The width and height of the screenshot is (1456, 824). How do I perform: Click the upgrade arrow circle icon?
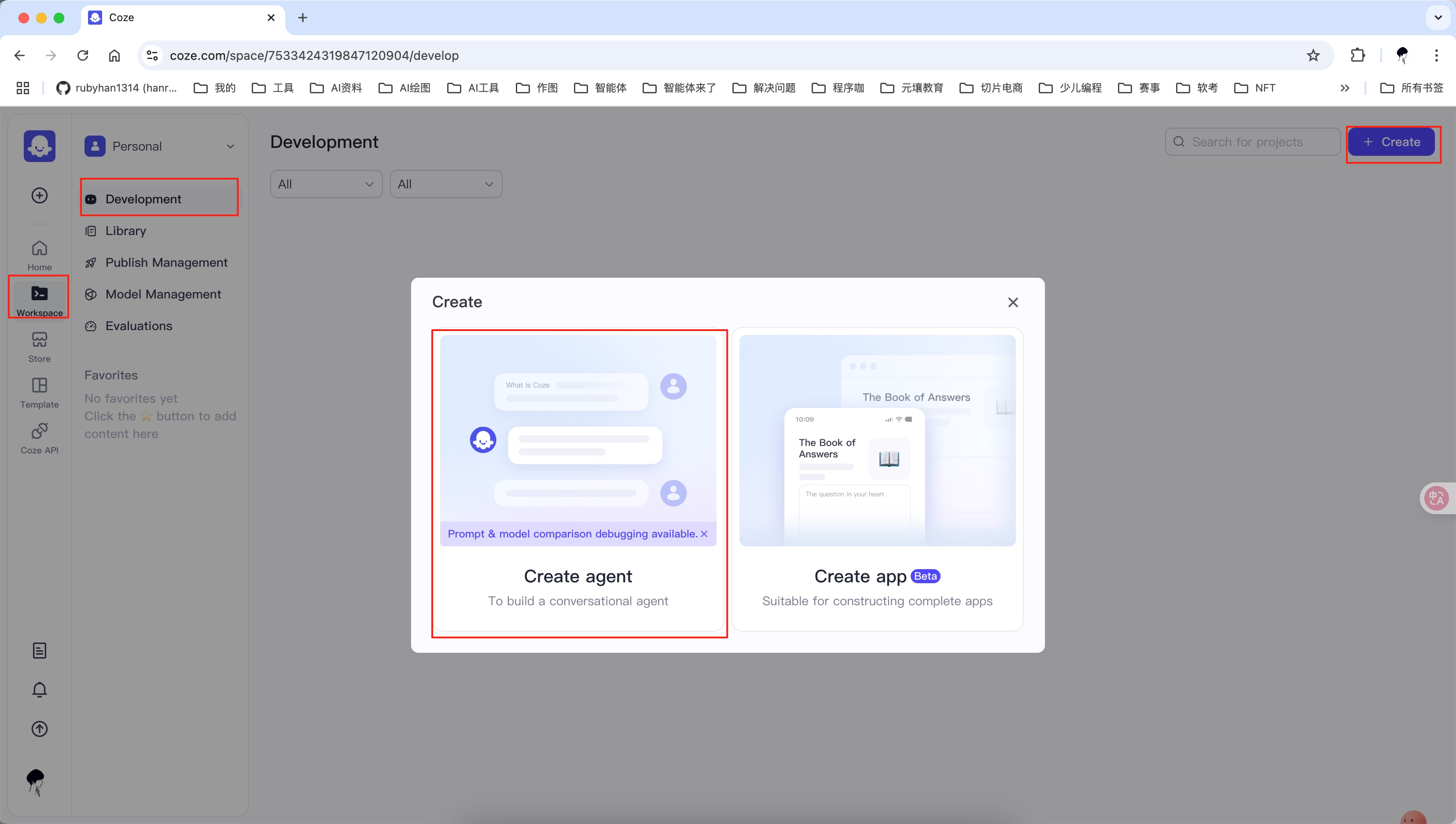pos(39,729)
